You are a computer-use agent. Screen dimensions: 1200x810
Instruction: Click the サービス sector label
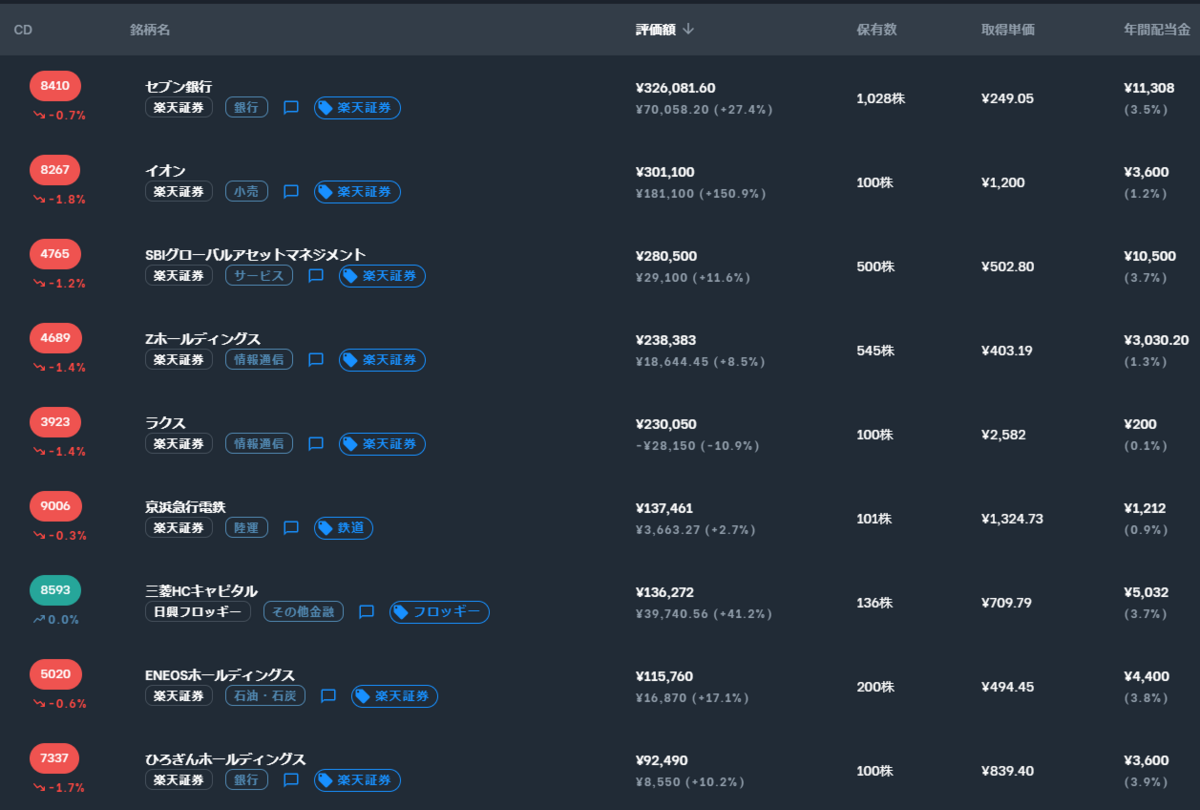(x=259, y=275)
